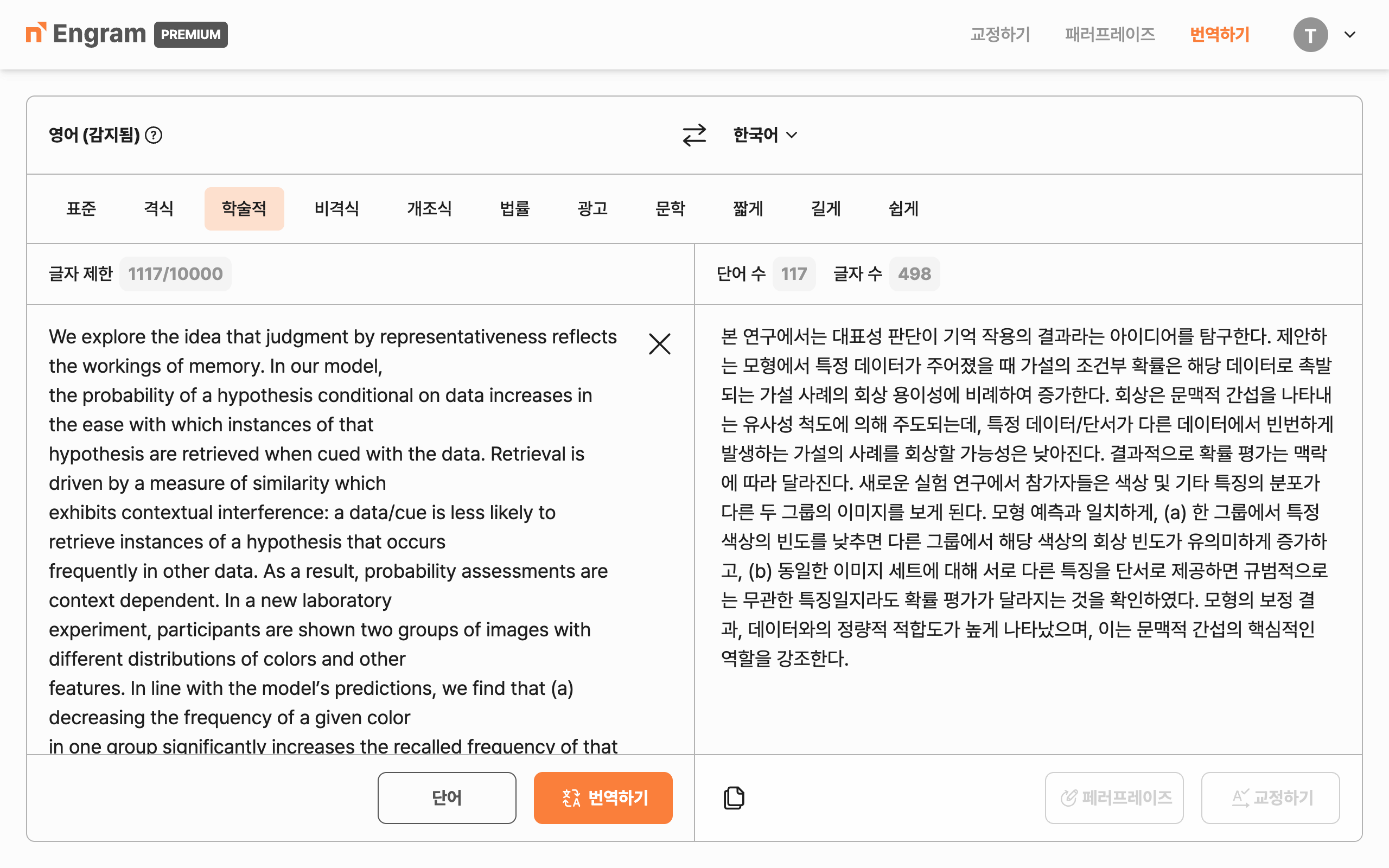Click the 단어 button
The height and width of the screenshot is (868, 1389).
(x=447, y=797)
